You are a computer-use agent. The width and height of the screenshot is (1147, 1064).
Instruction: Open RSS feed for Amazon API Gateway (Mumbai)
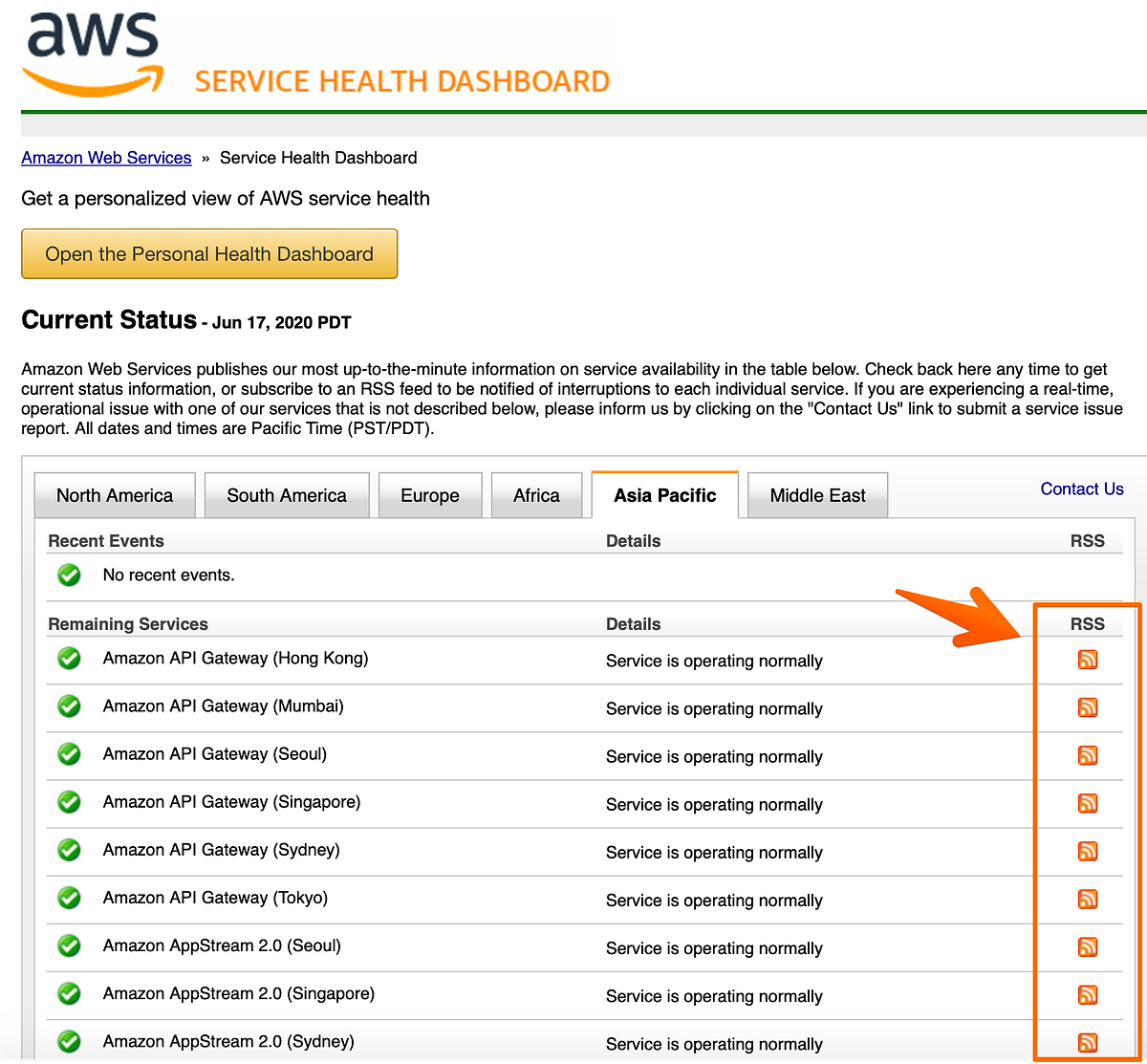[1088, 707]
